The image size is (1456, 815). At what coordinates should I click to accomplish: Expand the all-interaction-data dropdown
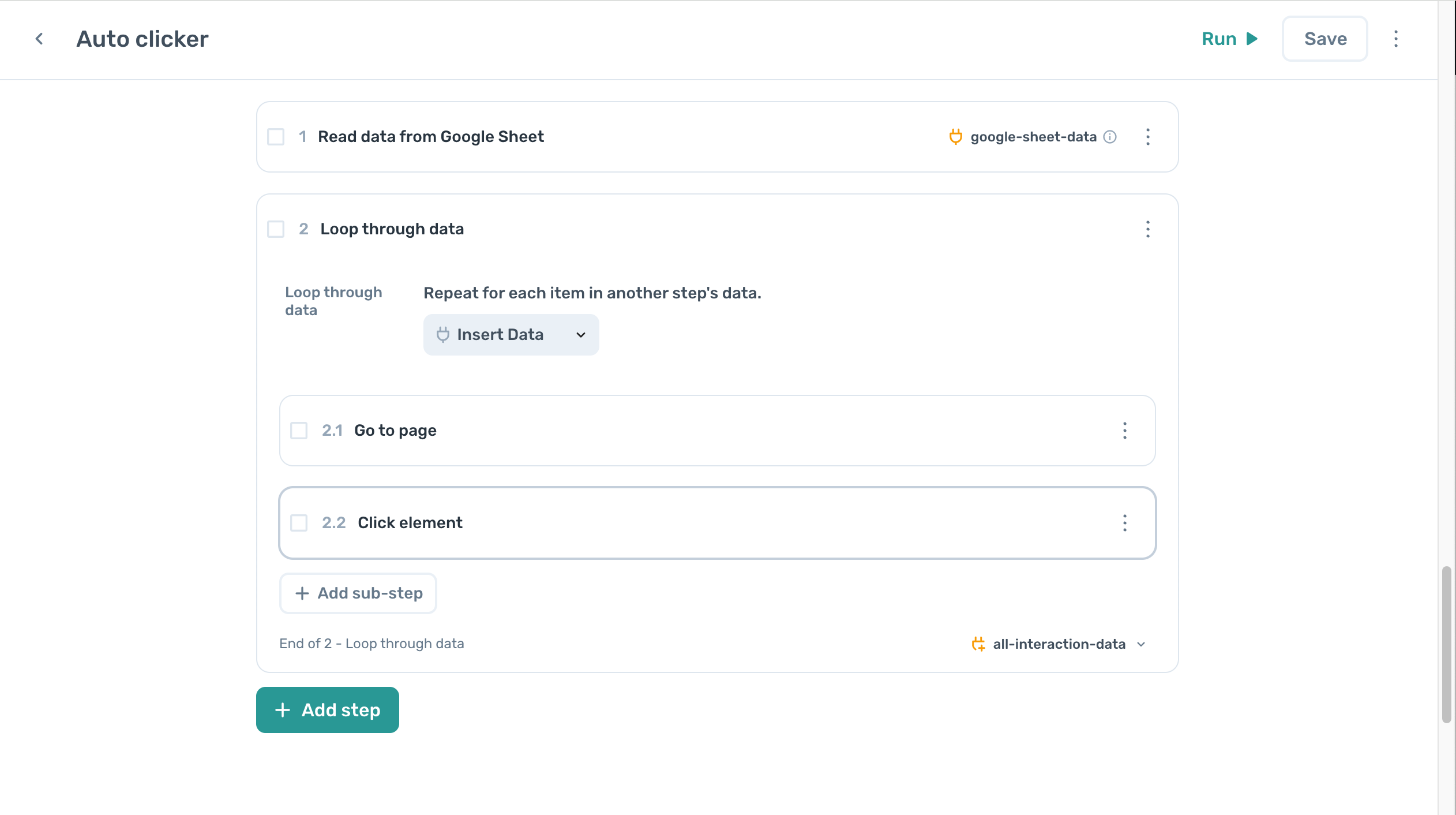(1140, 644)
